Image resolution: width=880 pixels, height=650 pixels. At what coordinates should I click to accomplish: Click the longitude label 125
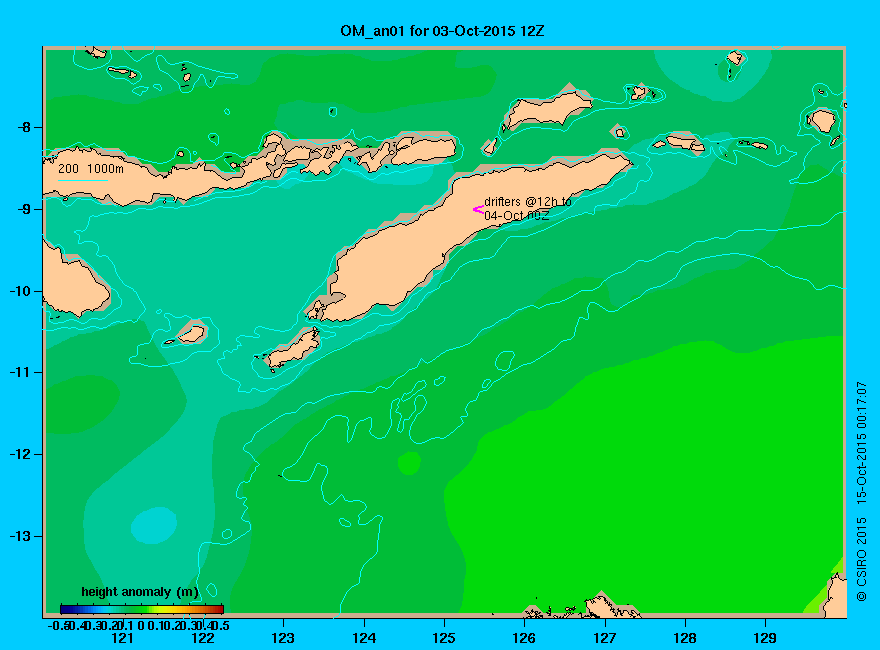[x=444, y=638]
